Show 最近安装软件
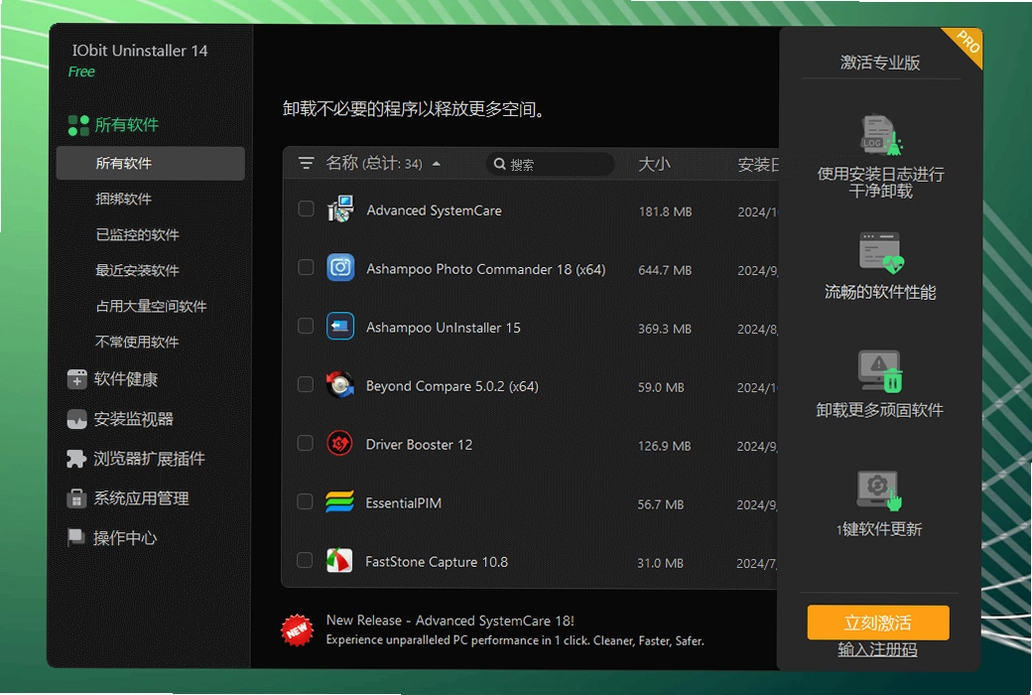Image resolution: width=1032 pixels, height=695 pixels. (x=138, y=270)
